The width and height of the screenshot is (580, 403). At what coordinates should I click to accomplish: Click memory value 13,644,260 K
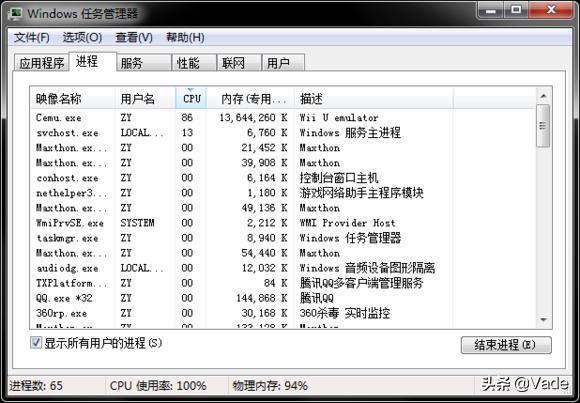tap(253, 118)
